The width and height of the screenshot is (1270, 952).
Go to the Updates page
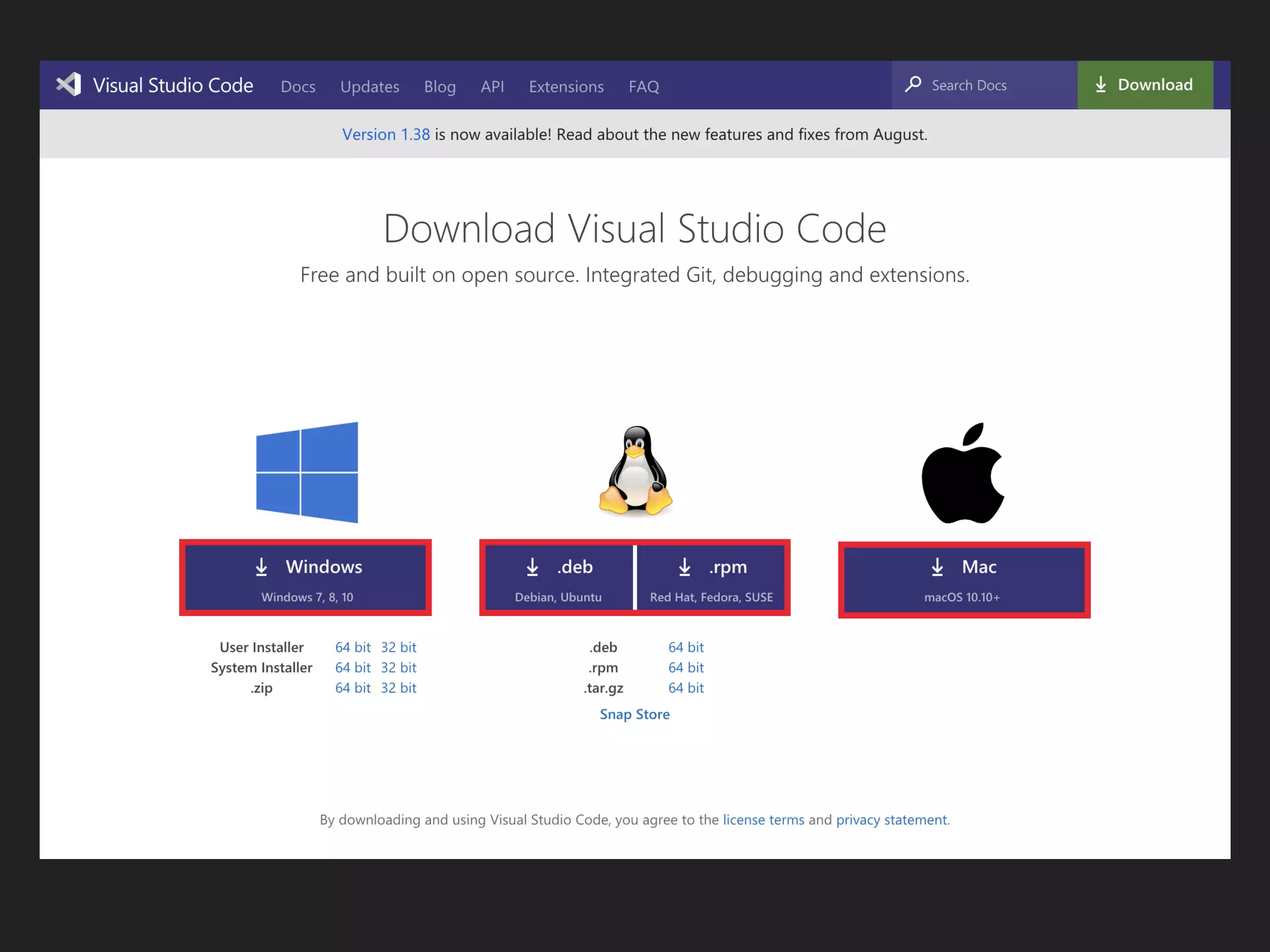tap(370, 87)
